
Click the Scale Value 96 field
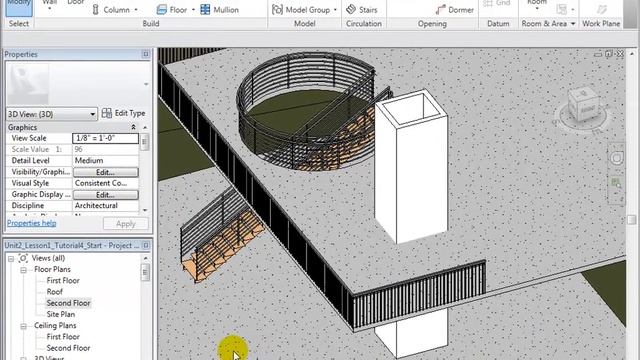click(x=105, y=149)
